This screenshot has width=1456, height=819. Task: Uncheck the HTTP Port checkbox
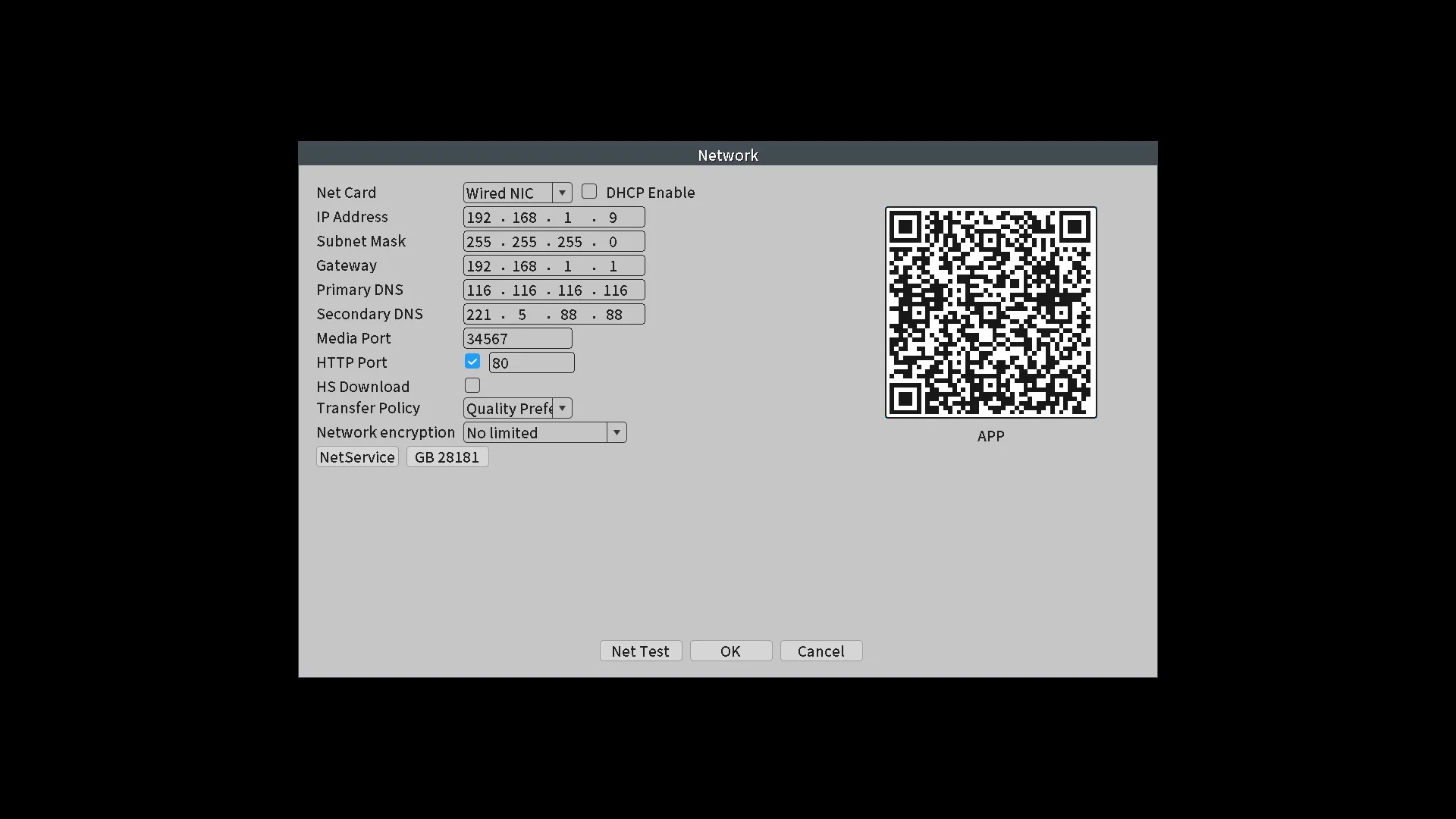(x=472, y=362)
